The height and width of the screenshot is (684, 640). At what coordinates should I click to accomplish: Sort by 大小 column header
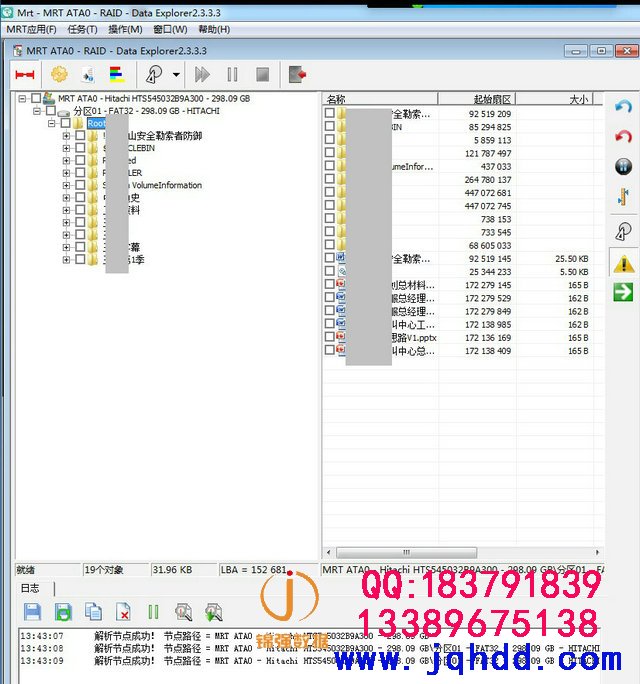[x=554, y=99]
